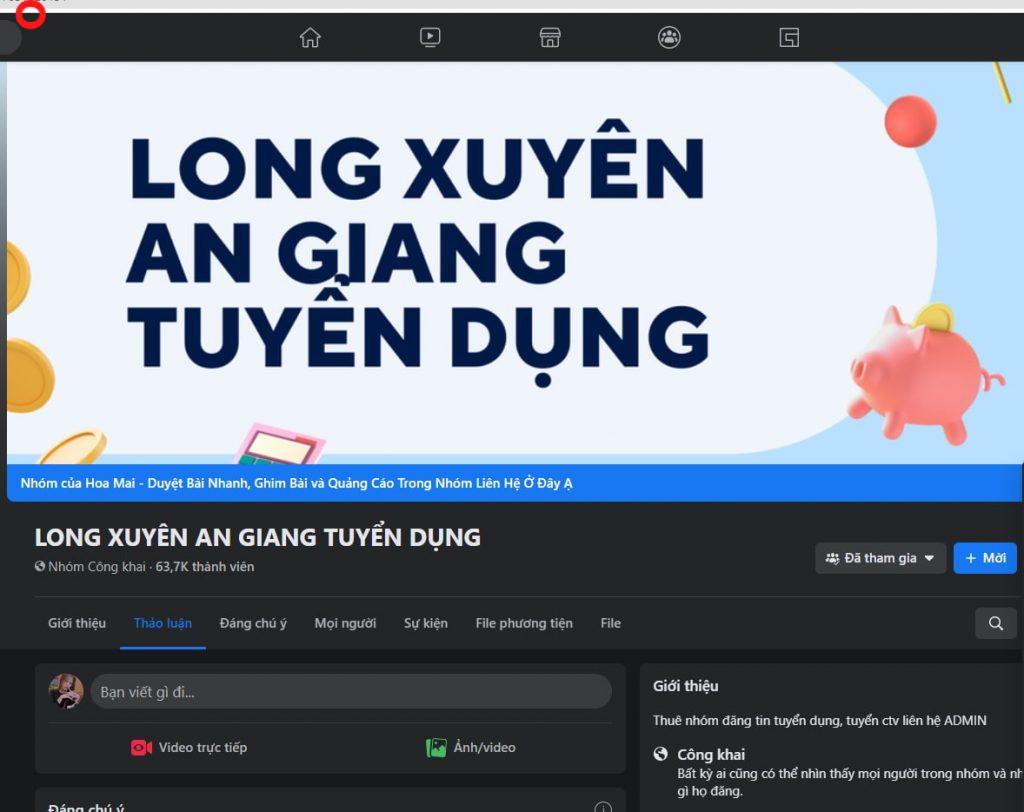Switch to the Sự kiện tab

(x=426, y=623)
